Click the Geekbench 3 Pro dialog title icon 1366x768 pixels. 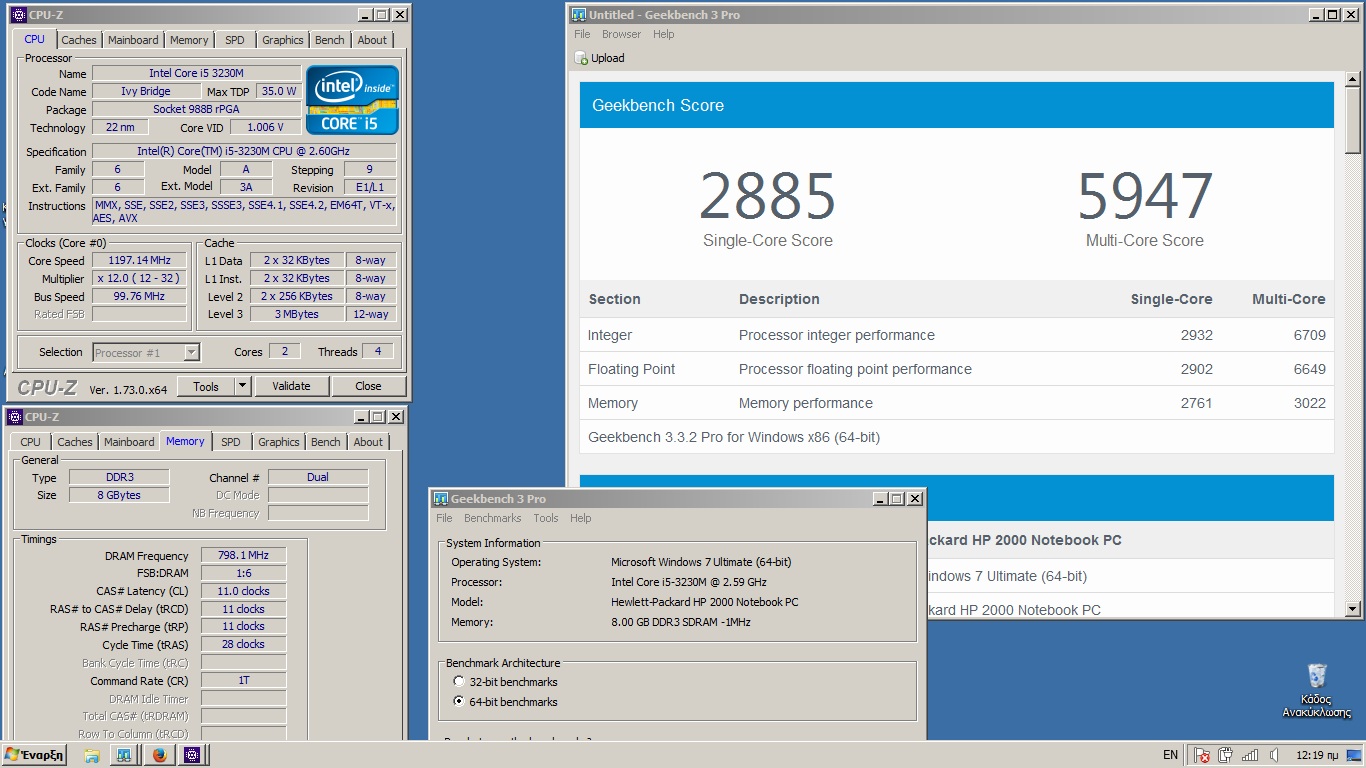[440, 499]
